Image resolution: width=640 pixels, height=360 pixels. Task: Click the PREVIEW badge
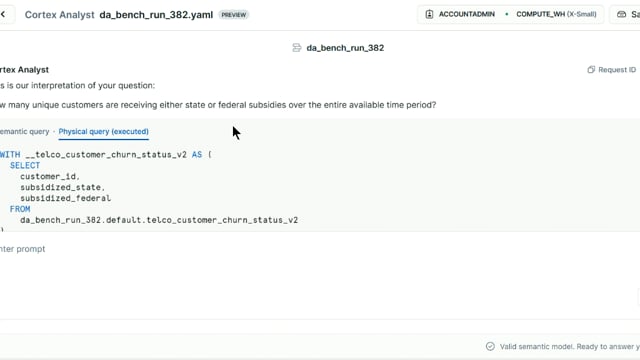(233, 15)
